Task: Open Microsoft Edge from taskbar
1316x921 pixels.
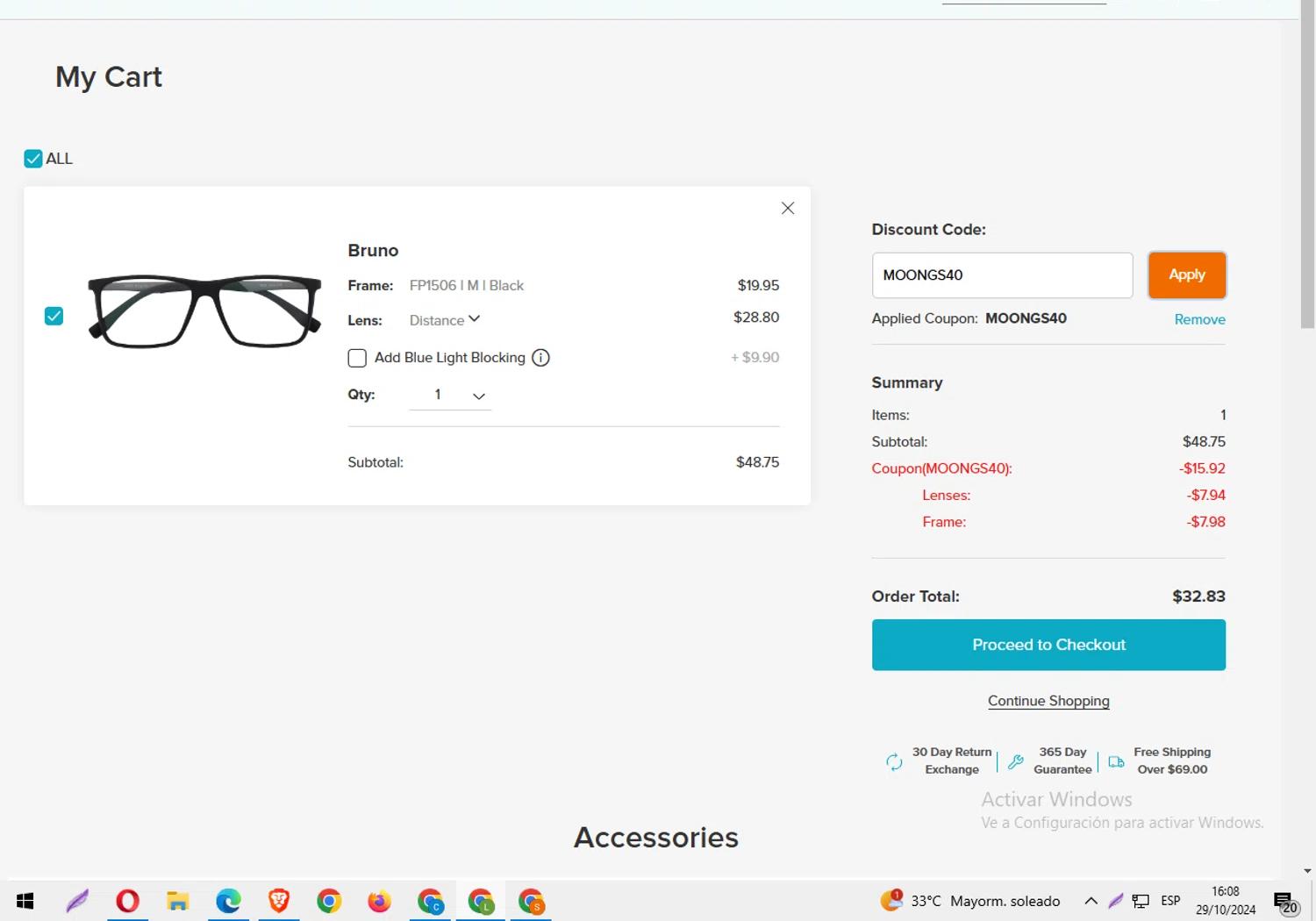Action: tap(228, 901)
